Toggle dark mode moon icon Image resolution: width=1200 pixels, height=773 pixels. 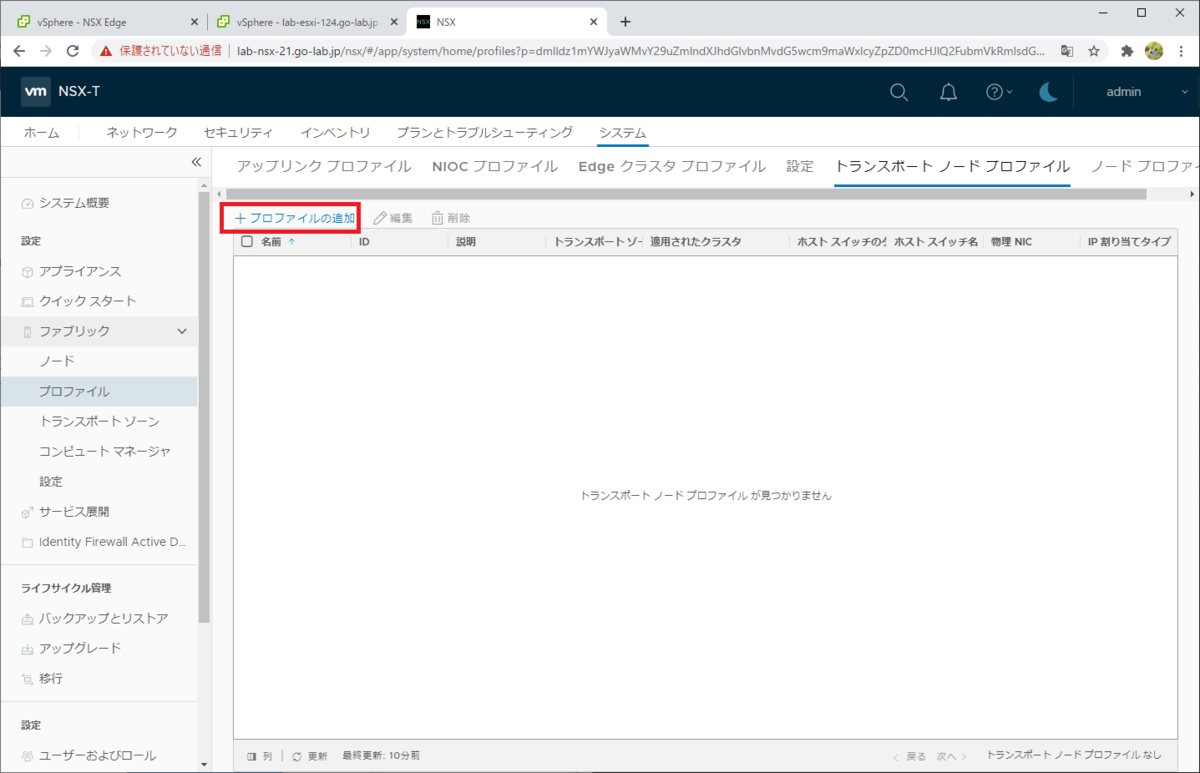1048,92
